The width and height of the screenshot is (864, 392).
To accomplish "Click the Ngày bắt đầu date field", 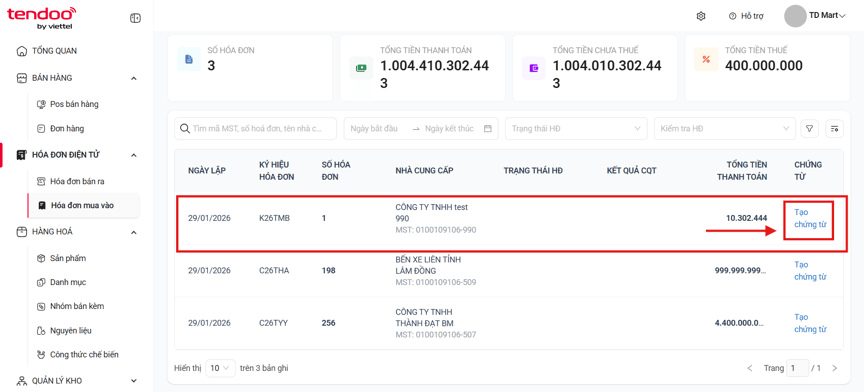I will 374,128.
